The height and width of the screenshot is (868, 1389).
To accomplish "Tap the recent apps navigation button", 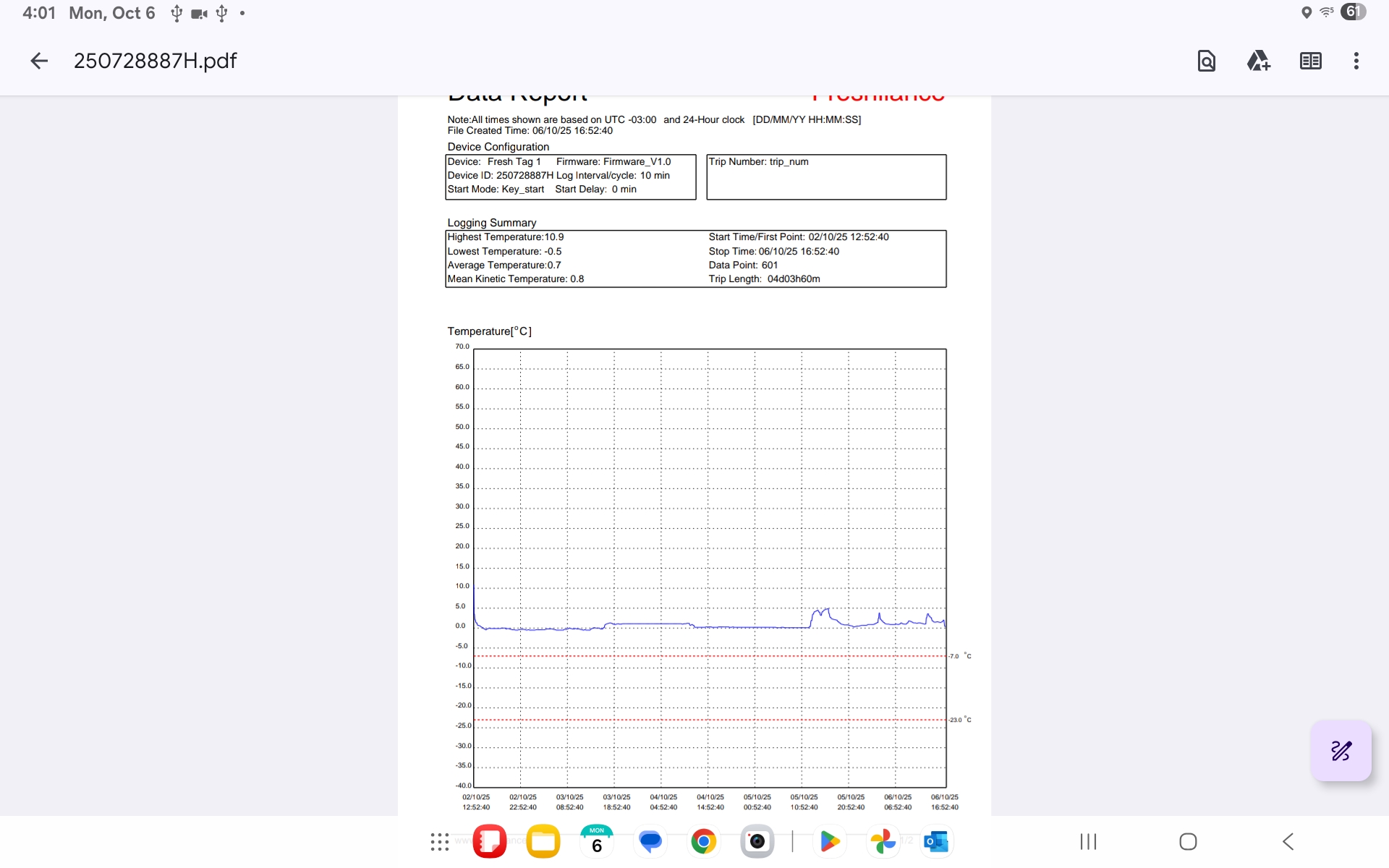I will 1088,841.
